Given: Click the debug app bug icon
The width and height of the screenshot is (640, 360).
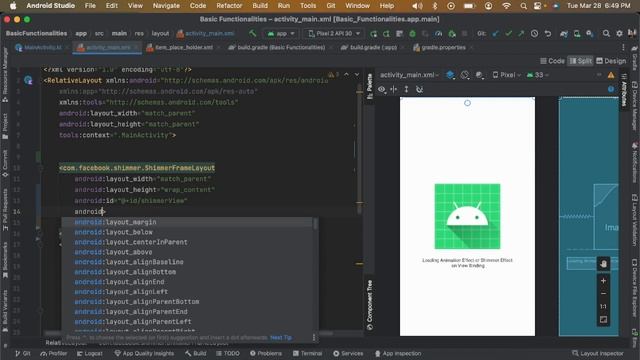Looking at the screenshot, I should click(412, 34).
